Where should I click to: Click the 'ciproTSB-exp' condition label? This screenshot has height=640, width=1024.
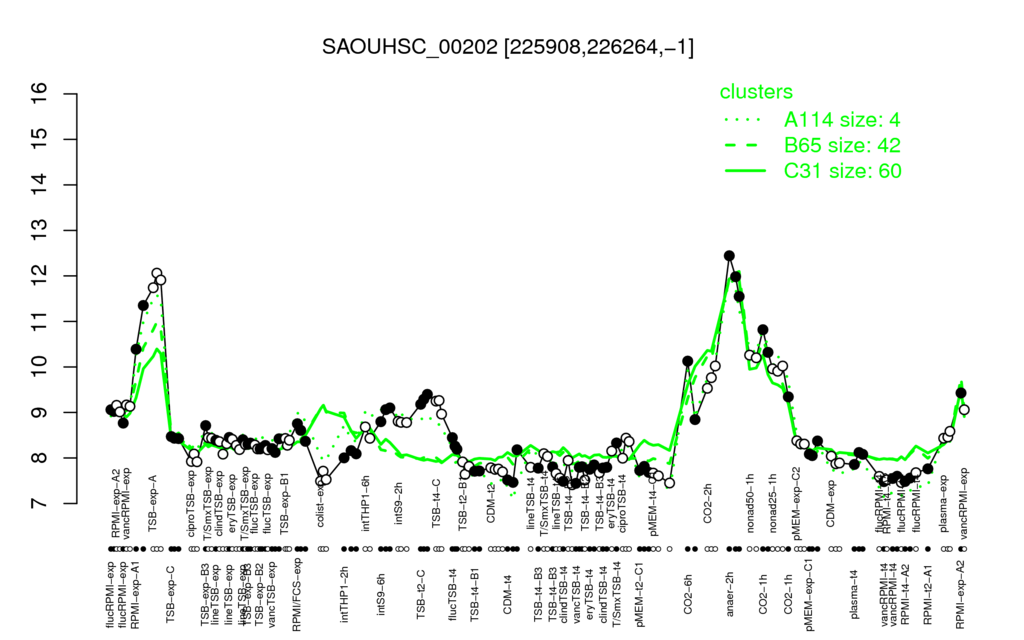coord(192,503)
